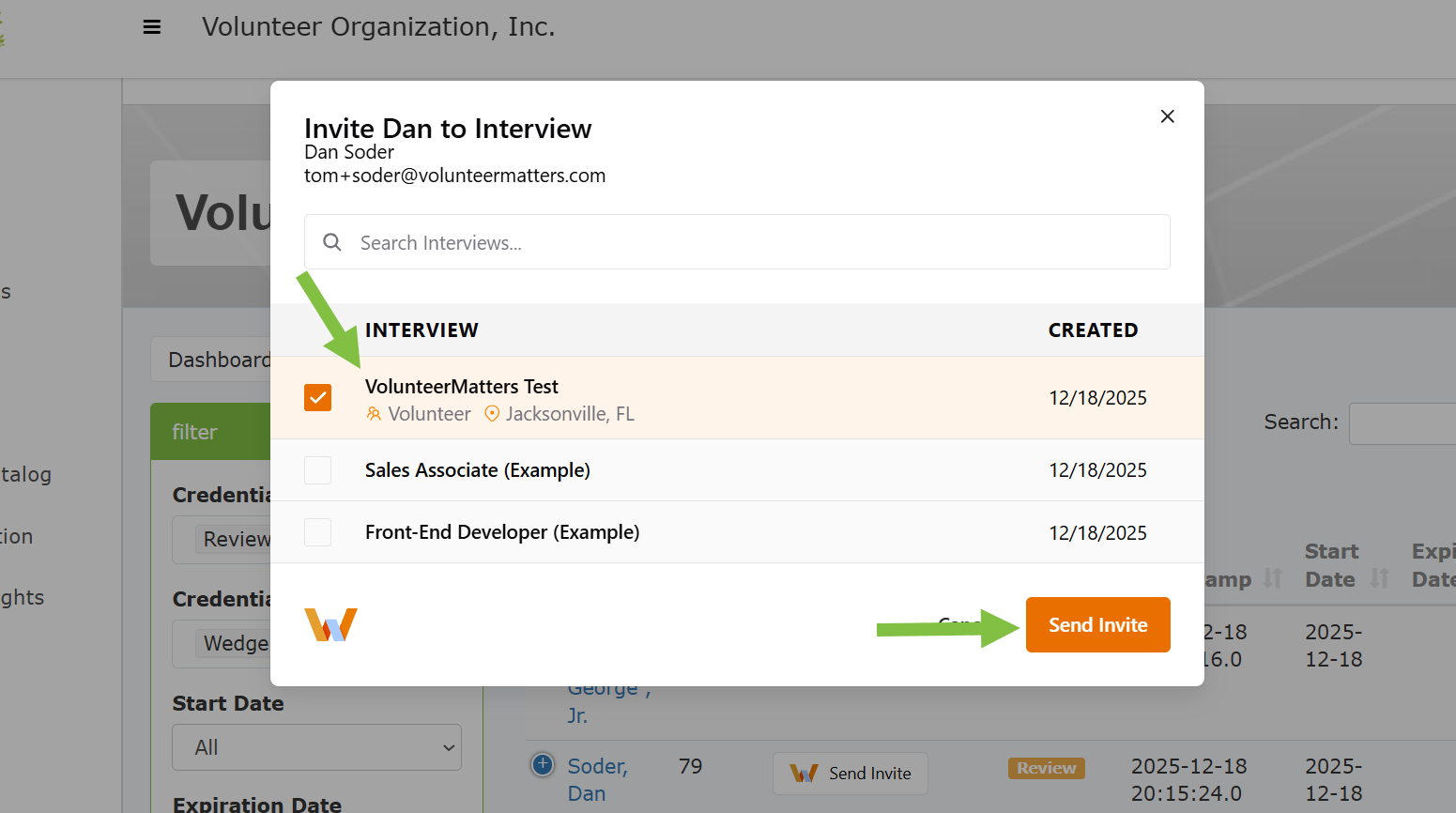The height and width of the screenshot is (813, 1456).
Task: Close the Invite Dan to Interview dialog
Action: click(x=1167, y=116)
